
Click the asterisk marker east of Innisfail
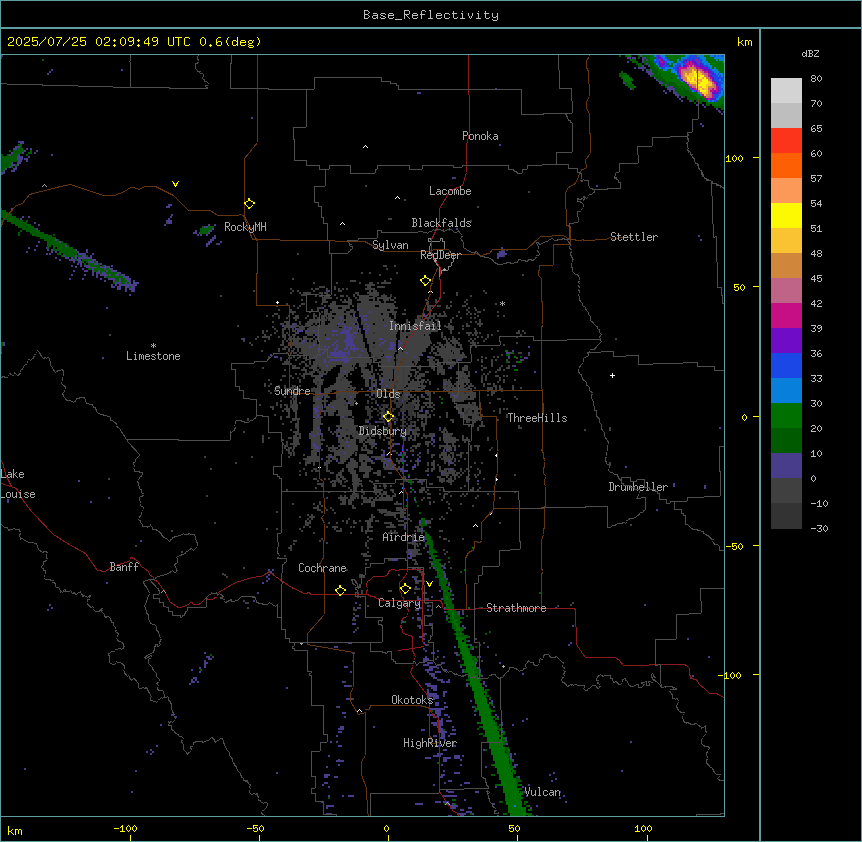(502, 303)
